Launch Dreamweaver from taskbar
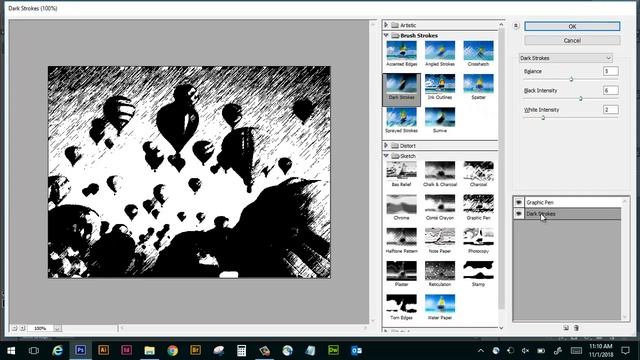Image resolution: width=640 pixels, height=360 pixels. (333, 350)
